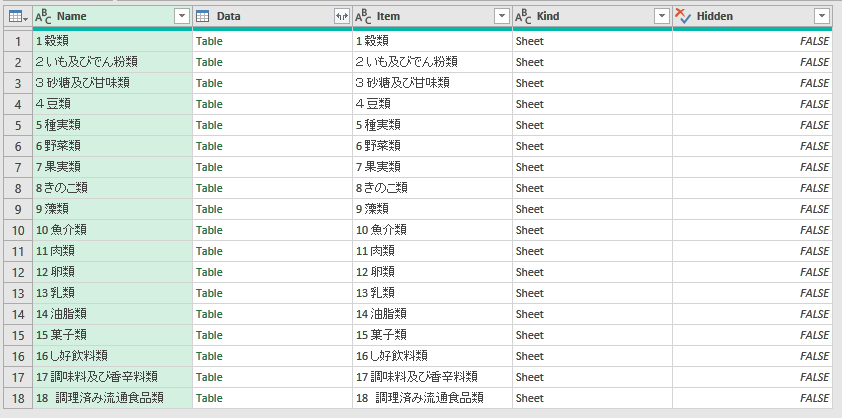Select Name cell '3 砂糖及び甘味類'
The height and width of the screenshot is (418, 842).
click(x=113, y=83)
